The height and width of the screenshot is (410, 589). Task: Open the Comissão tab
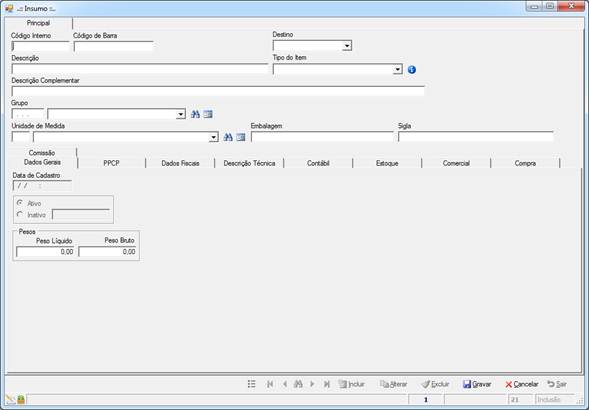[42, 153]
